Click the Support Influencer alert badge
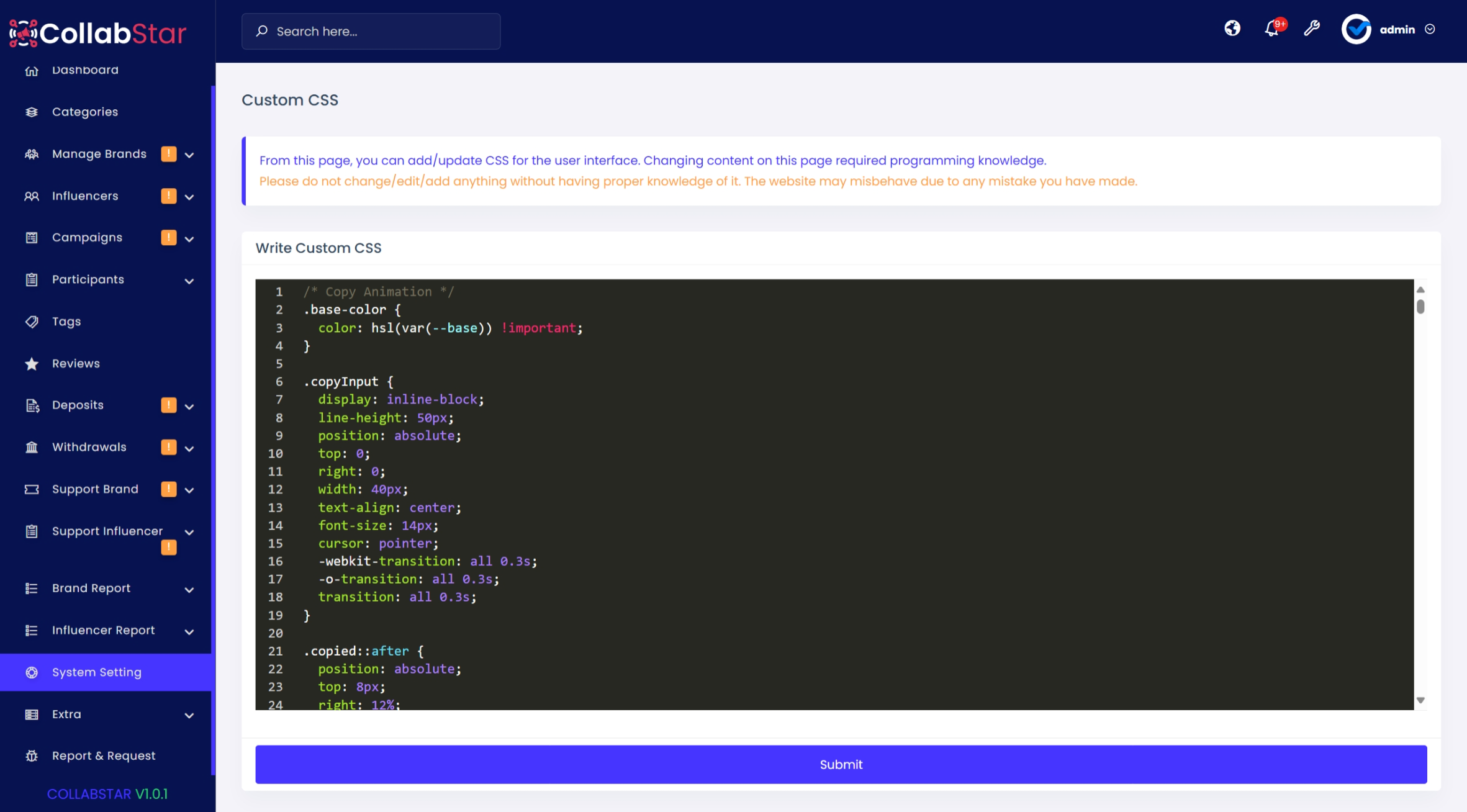 click(169, 548)
